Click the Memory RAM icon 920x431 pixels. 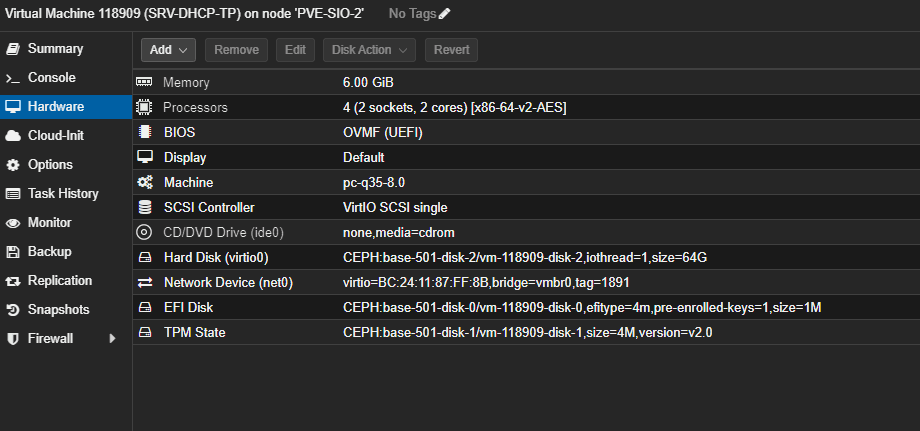point(144,82)
